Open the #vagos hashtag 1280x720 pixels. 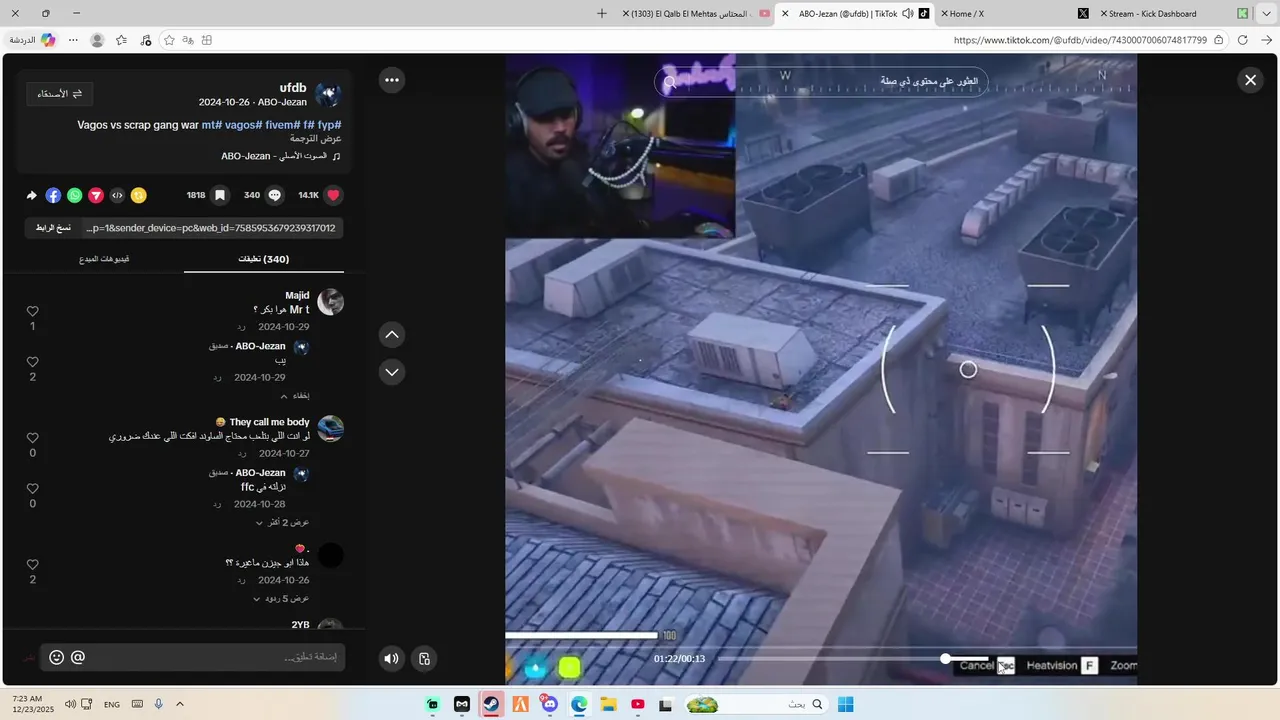click(x=243, y=125)
